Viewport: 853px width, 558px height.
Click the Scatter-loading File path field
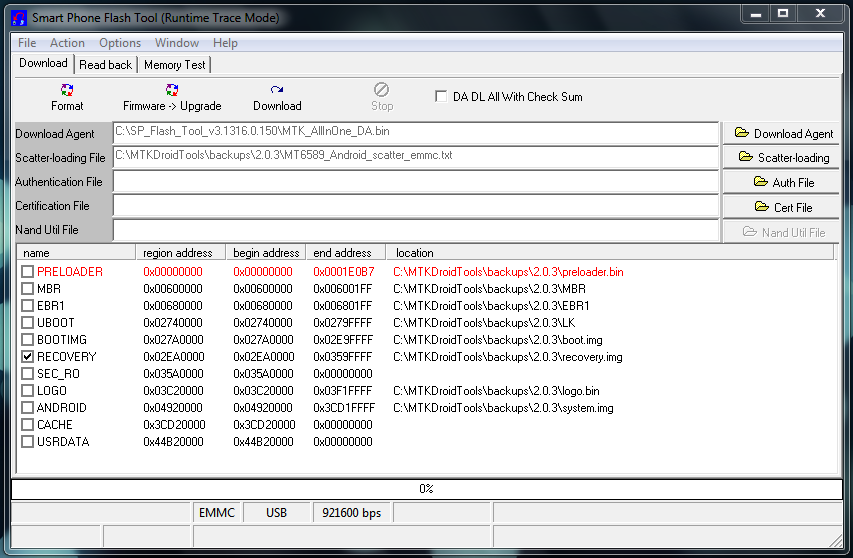click(415, 157)
